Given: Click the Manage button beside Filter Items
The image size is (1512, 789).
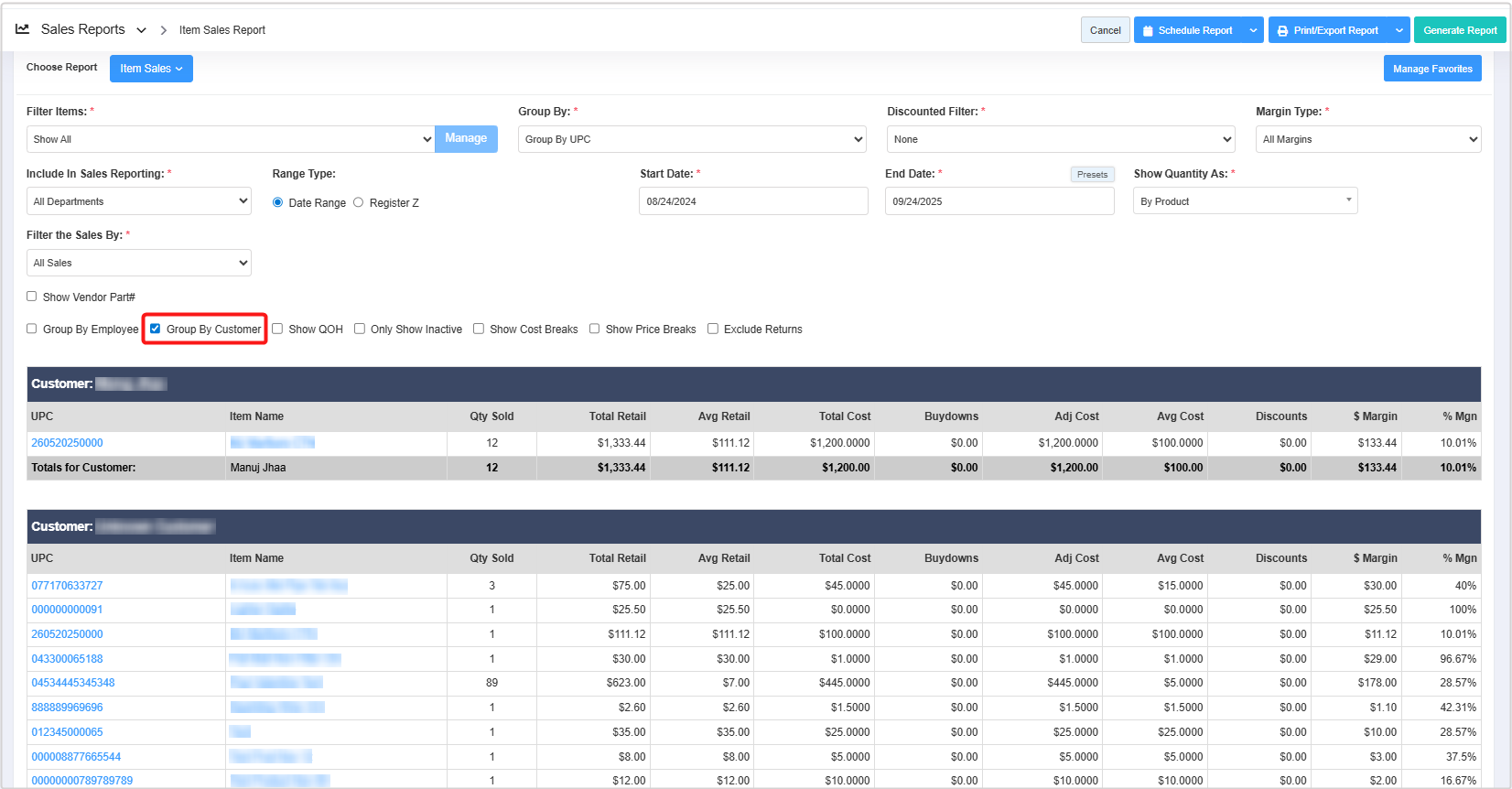Looking at the screenshot, I should tap(466, 138).
